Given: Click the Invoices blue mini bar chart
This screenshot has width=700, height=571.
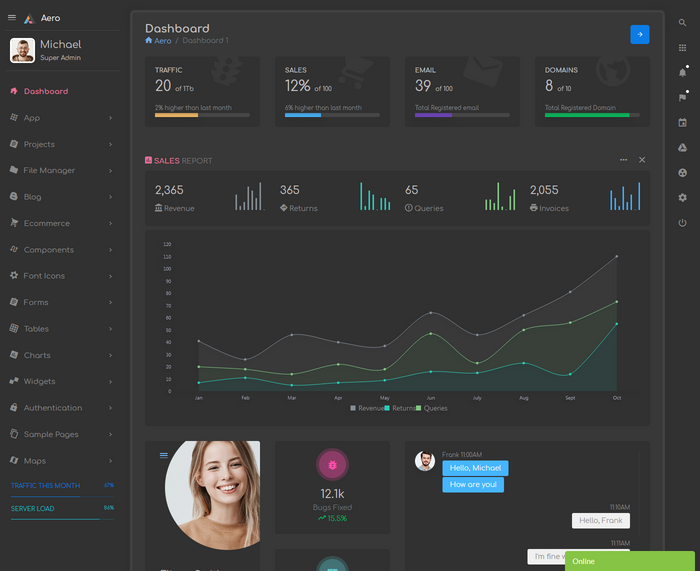Looking at the screenshot, I should 625,196.
